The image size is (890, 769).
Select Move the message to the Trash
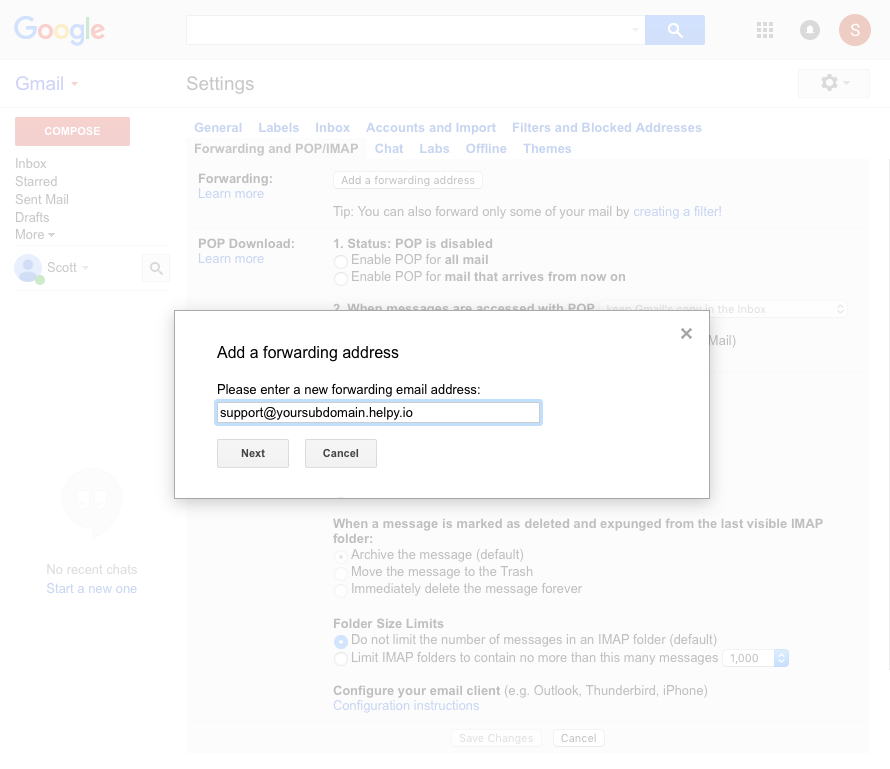click(341, 573)
